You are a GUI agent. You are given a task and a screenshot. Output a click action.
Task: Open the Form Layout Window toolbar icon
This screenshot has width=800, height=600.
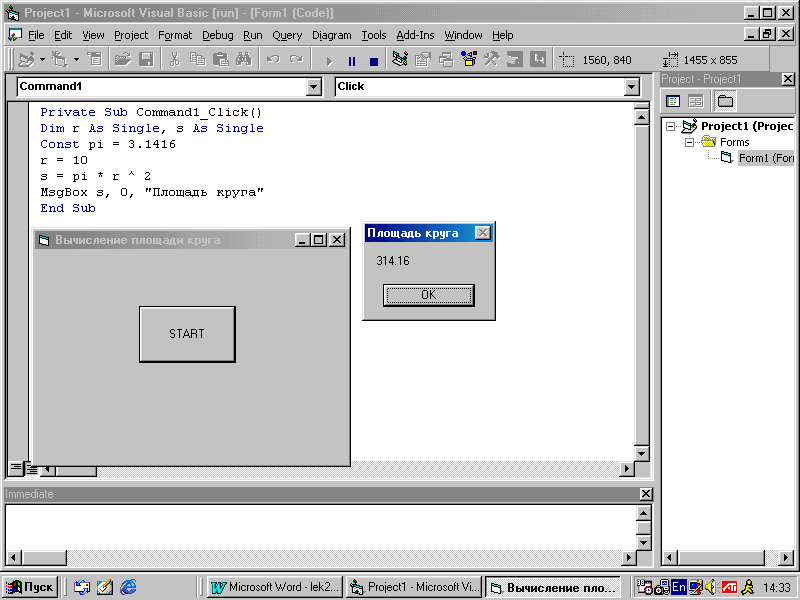(446, 60)
